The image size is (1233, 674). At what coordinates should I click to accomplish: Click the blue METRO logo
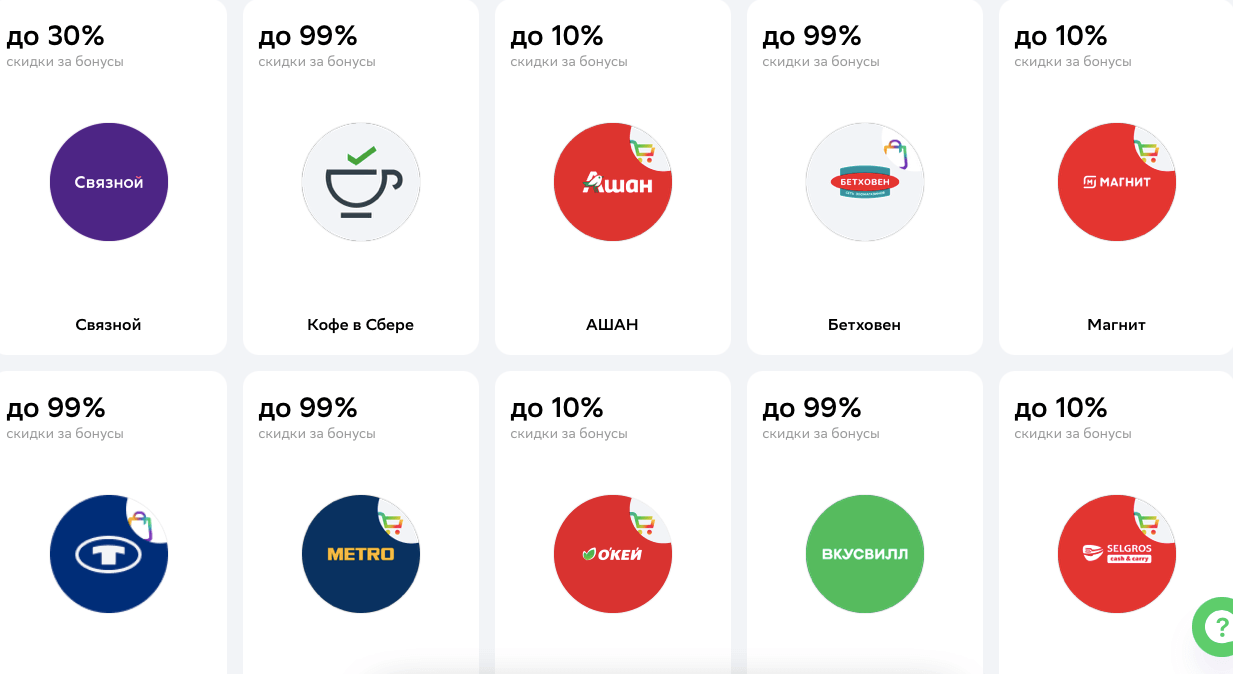[361, 554]
